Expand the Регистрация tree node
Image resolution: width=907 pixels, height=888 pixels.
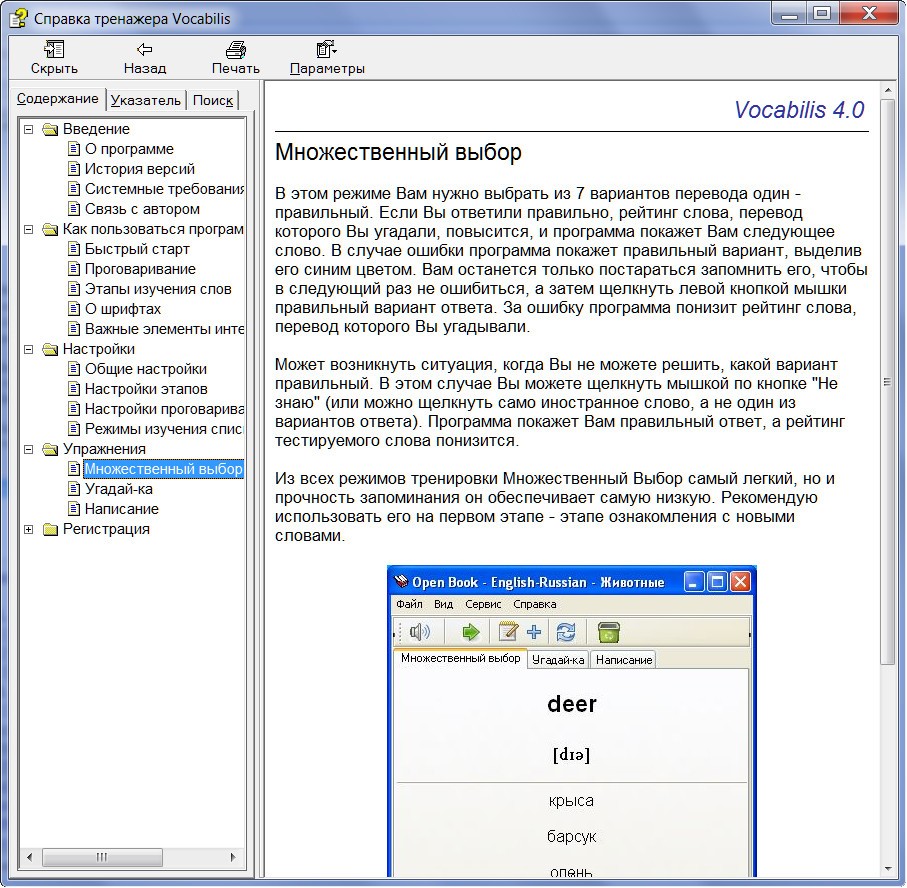(x=28, y=529)
